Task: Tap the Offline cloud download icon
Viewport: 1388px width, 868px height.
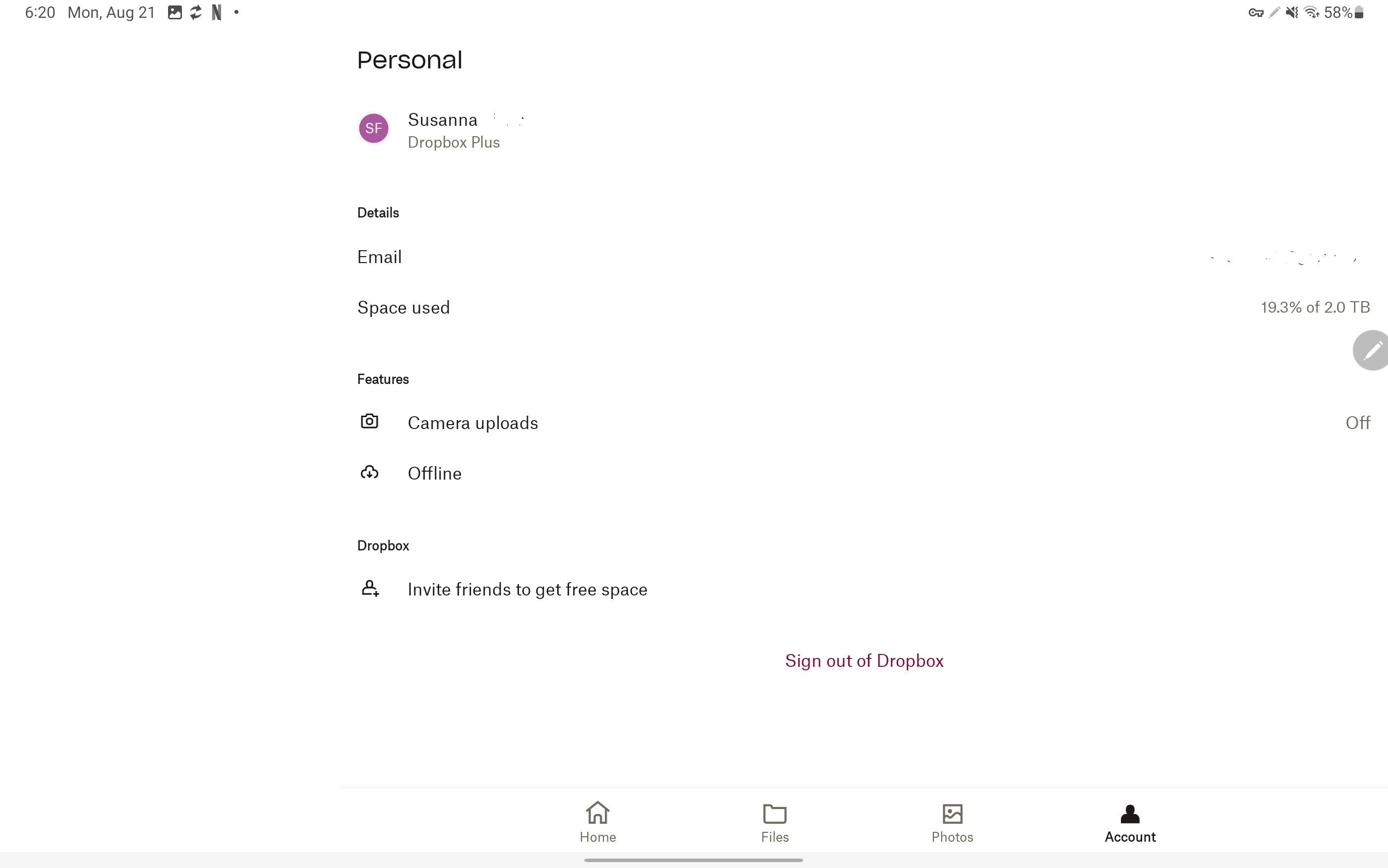Action: click(369, 473)
